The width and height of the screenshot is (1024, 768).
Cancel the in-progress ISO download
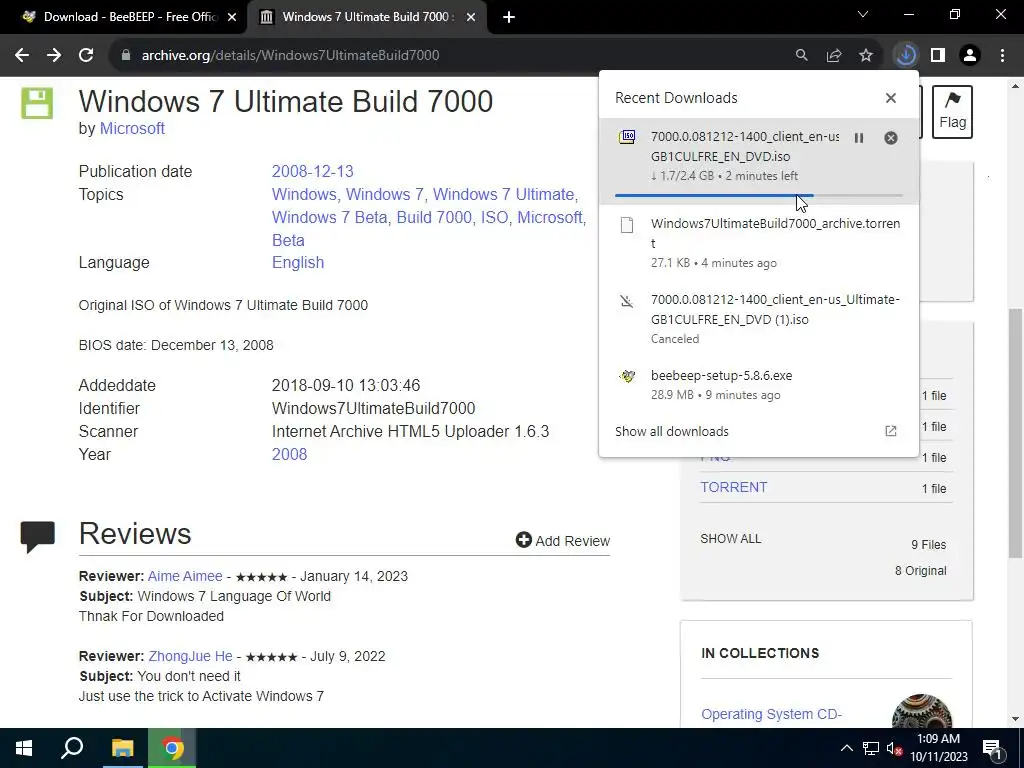[x=891, y=138]
